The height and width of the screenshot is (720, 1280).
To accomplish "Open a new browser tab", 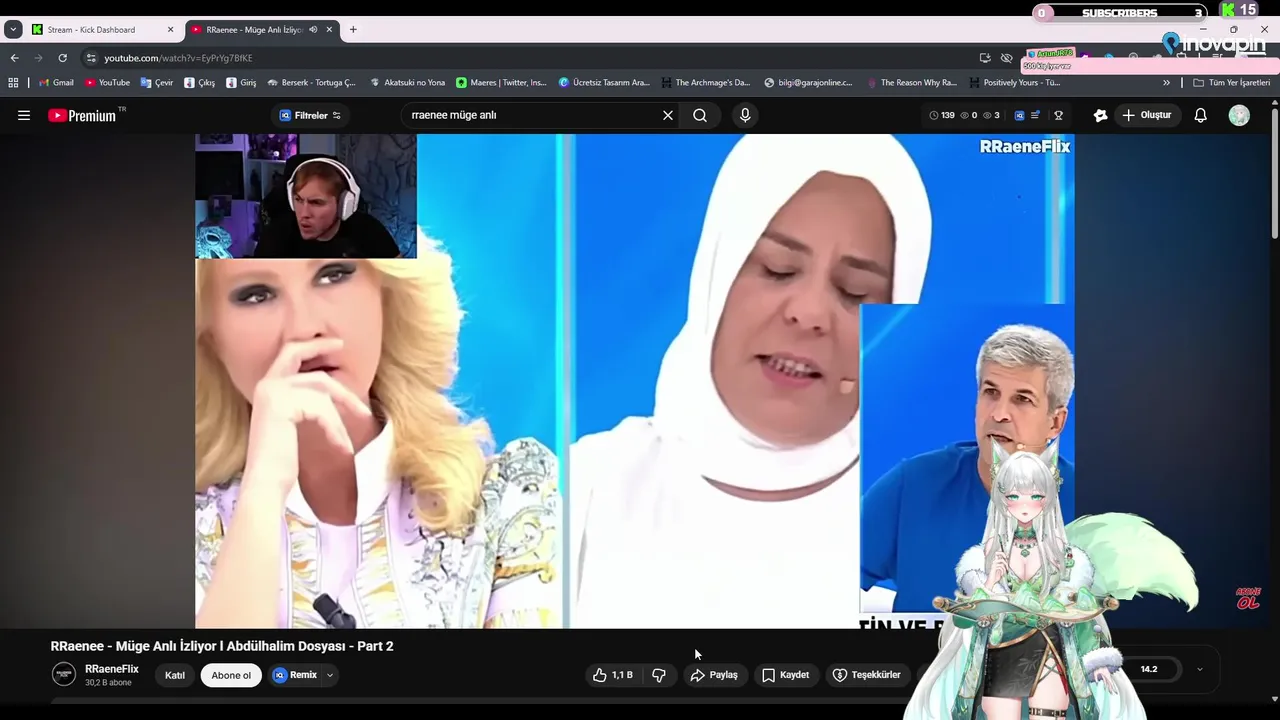I will (353, 30).
